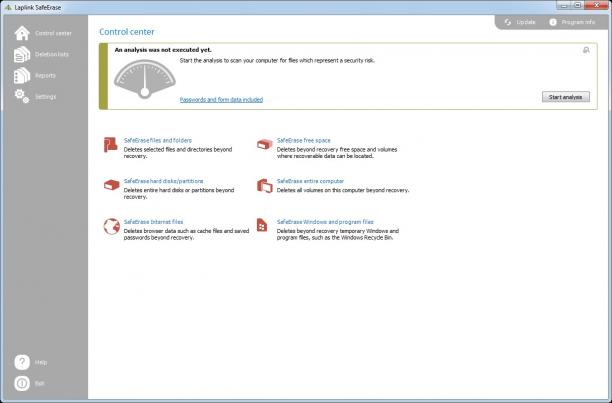Open SafeErase free space link
The width and height of the screenshot is (612, 403).
[304, 140]
